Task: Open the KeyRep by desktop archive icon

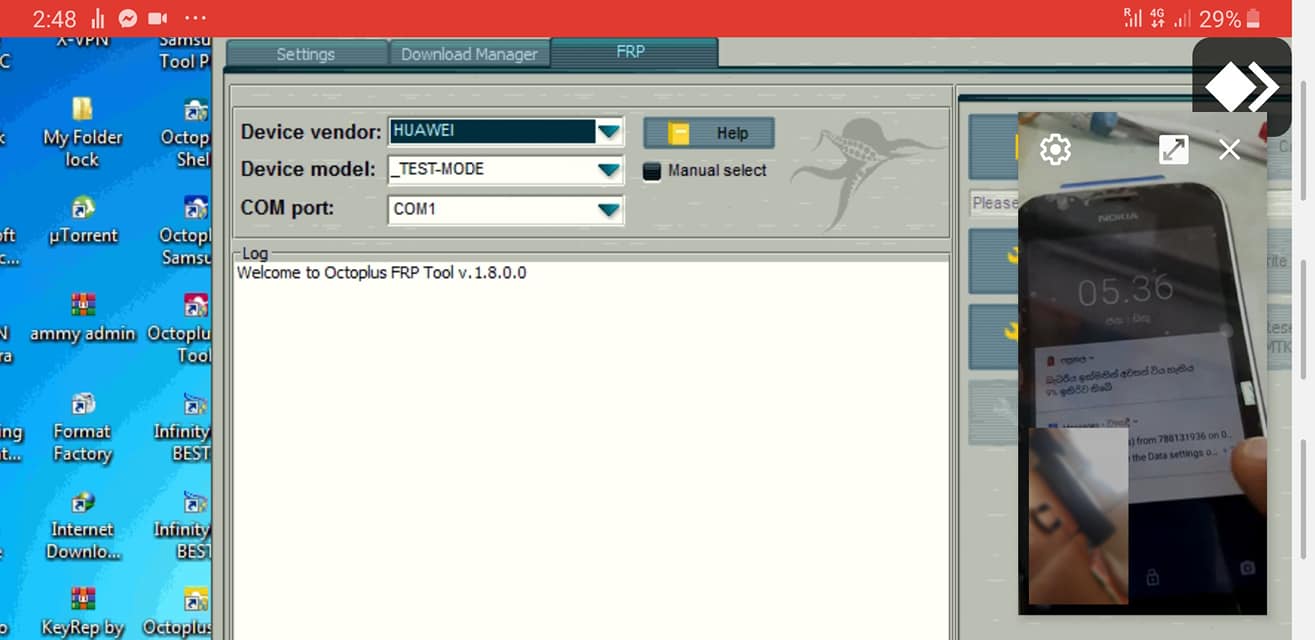Action: [x=83, y=612]
